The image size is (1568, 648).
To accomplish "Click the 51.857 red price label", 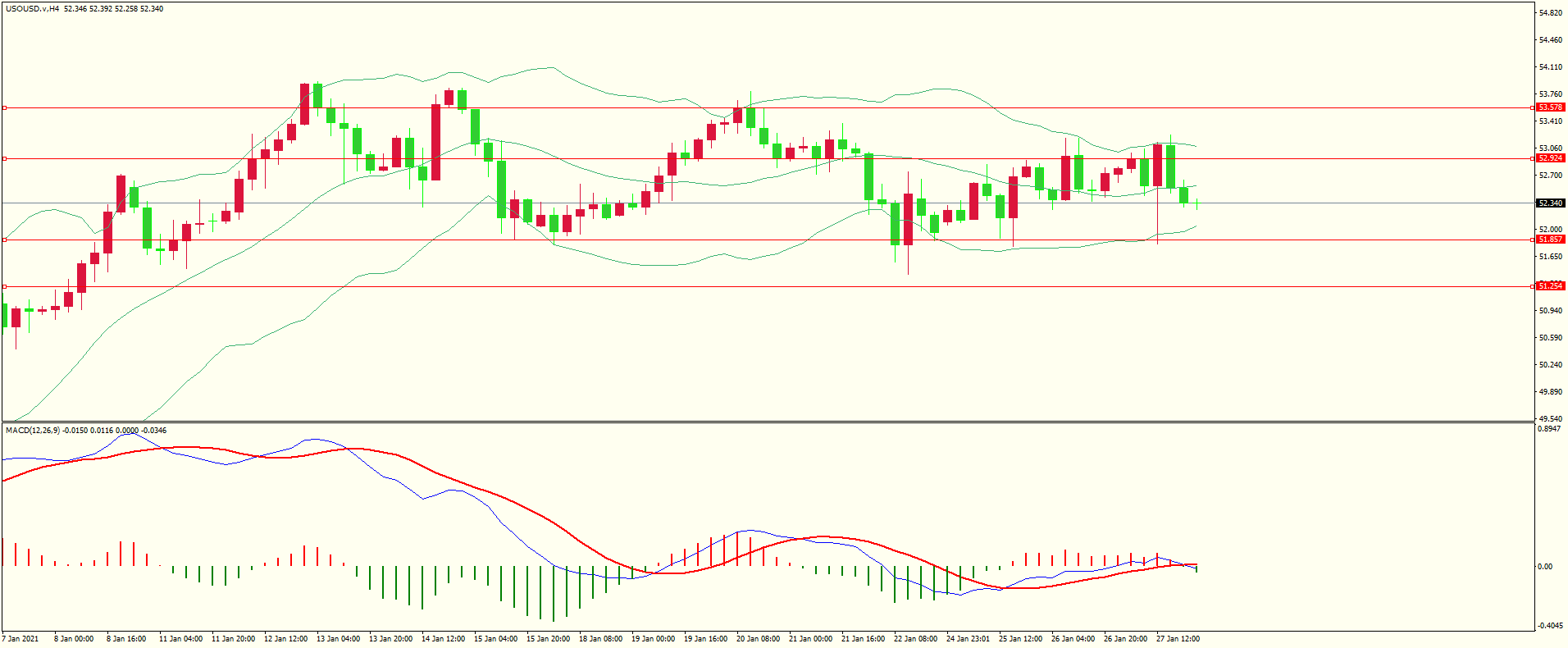I will (1549, 240).
